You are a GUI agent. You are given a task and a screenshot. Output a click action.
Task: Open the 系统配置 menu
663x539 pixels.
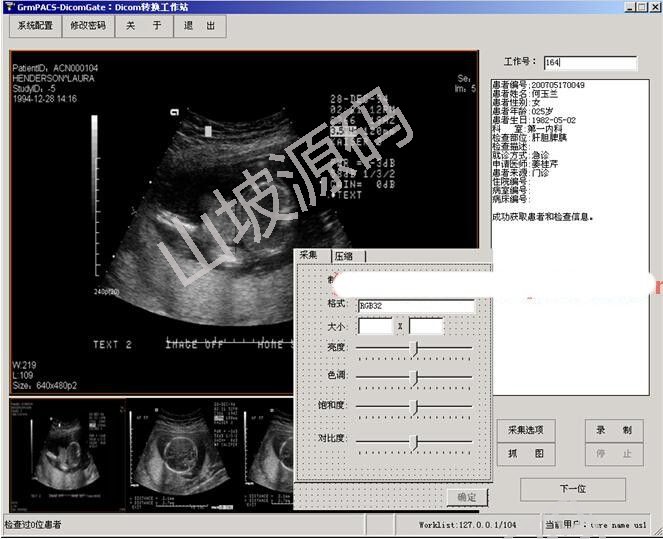[35, 26]
